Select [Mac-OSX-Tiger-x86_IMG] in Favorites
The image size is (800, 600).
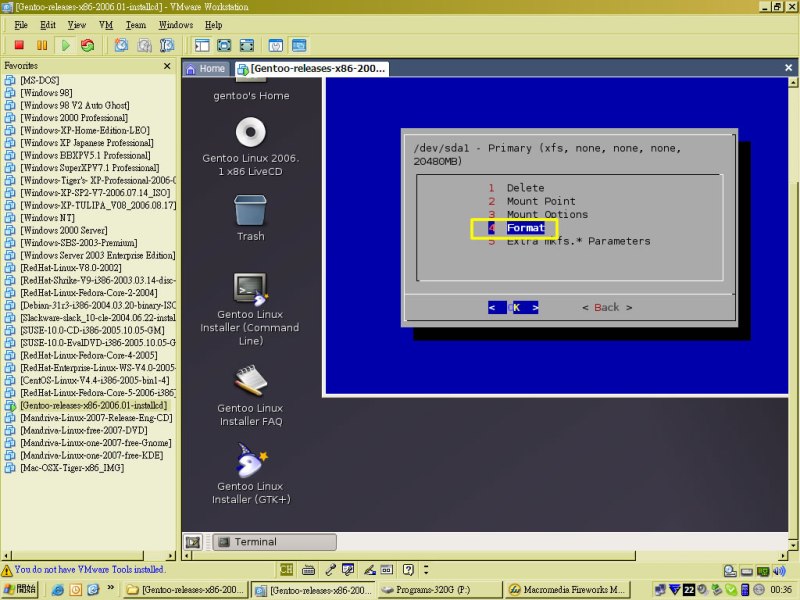click(x=71, y=468)
